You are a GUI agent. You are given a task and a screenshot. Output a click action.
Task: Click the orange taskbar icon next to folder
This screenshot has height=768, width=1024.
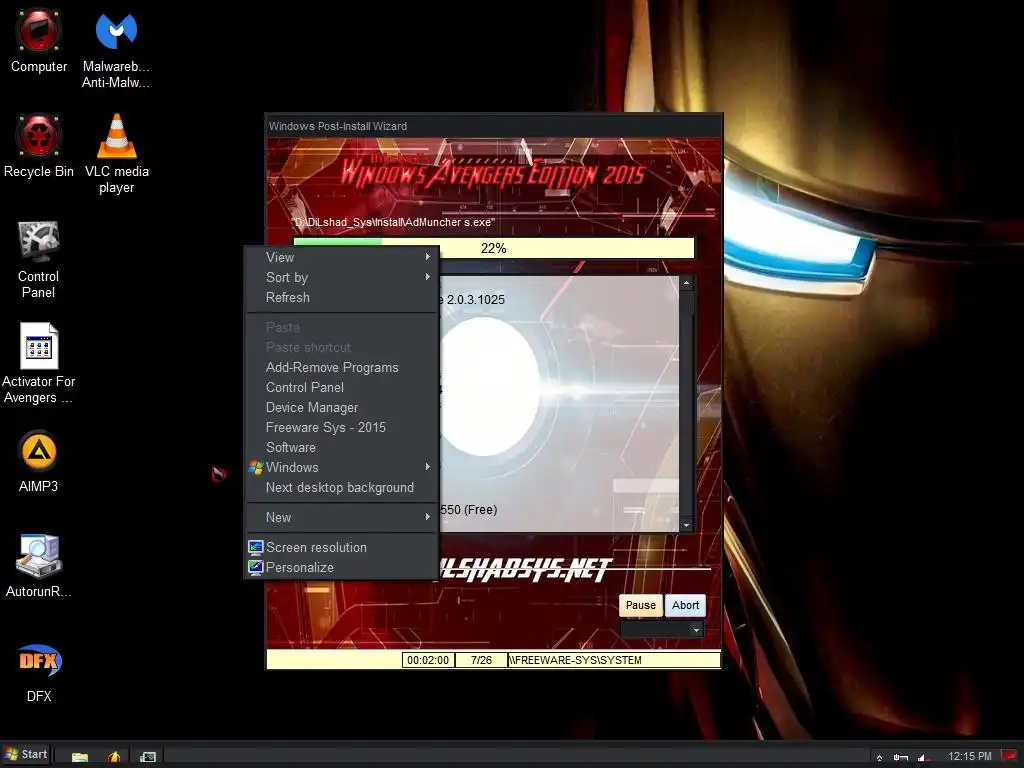tap(114, 756)
